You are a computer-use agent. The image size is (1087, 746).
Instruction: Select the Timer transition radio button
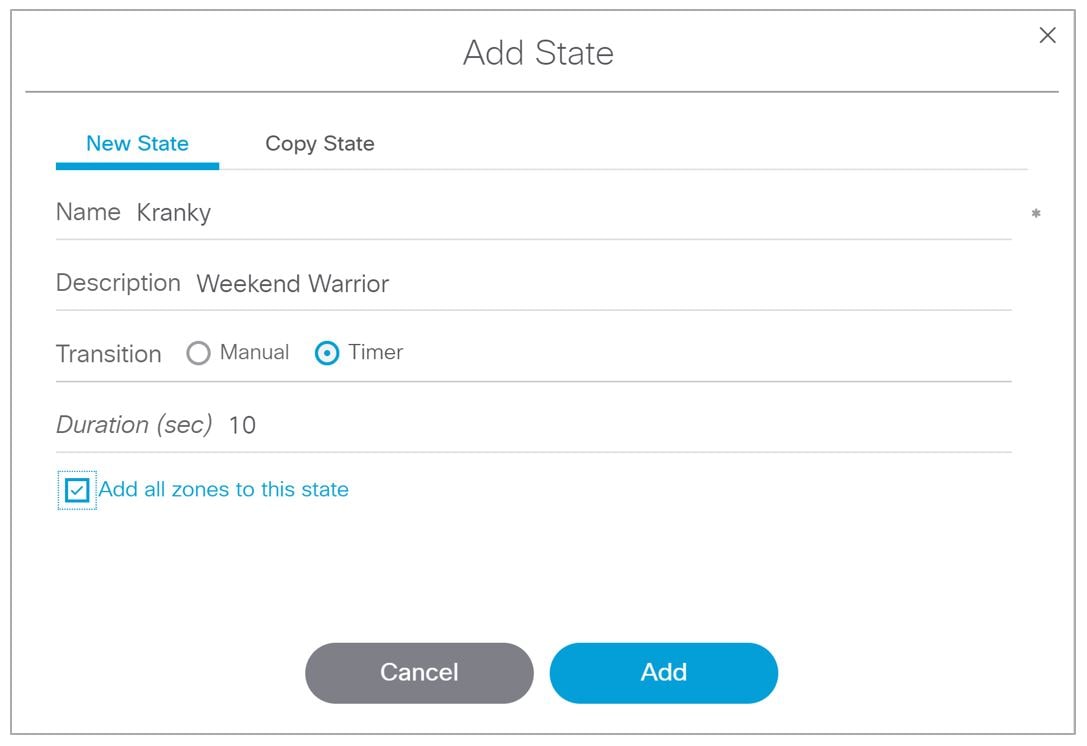coord(327,353)
